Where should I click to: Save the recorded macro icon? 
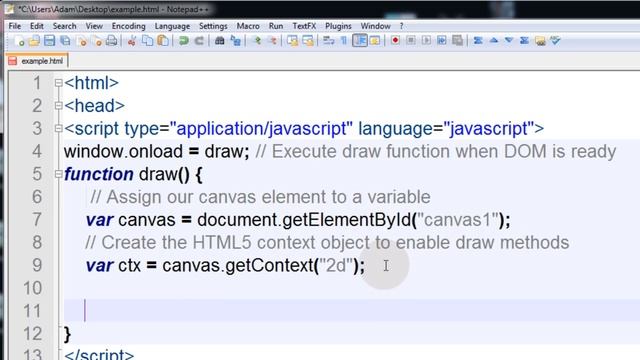458,41
